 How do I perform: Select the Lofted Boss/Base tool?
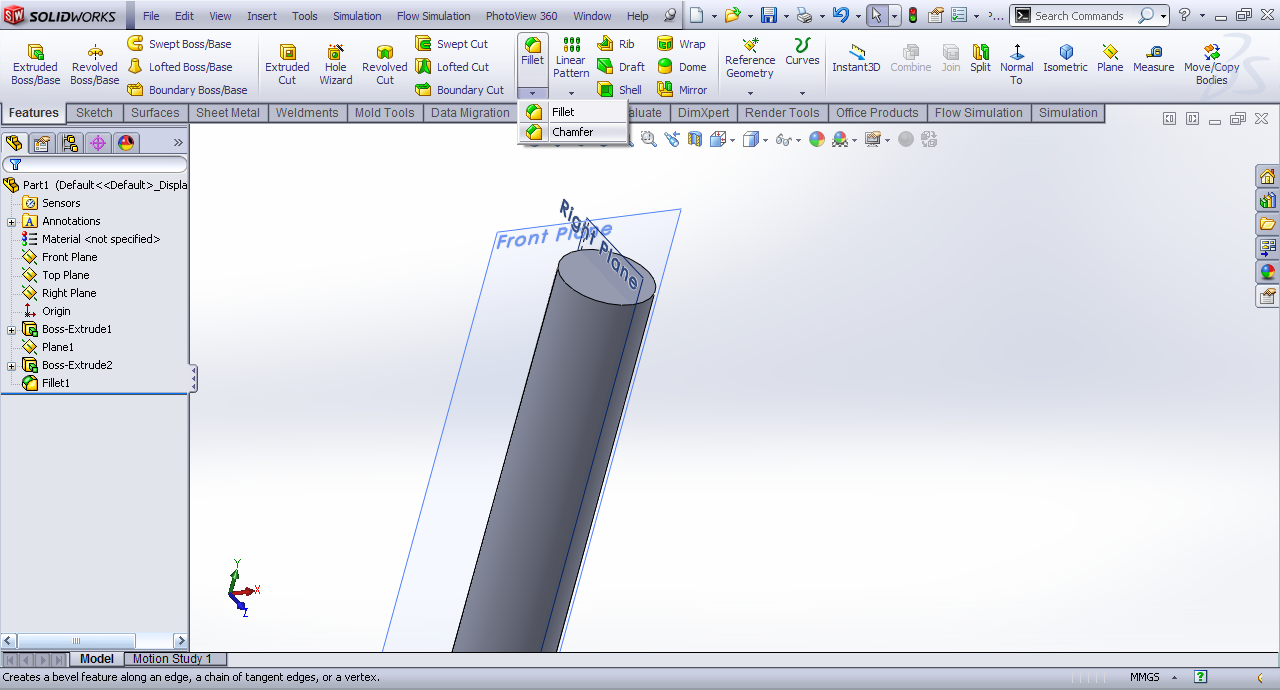180,67
